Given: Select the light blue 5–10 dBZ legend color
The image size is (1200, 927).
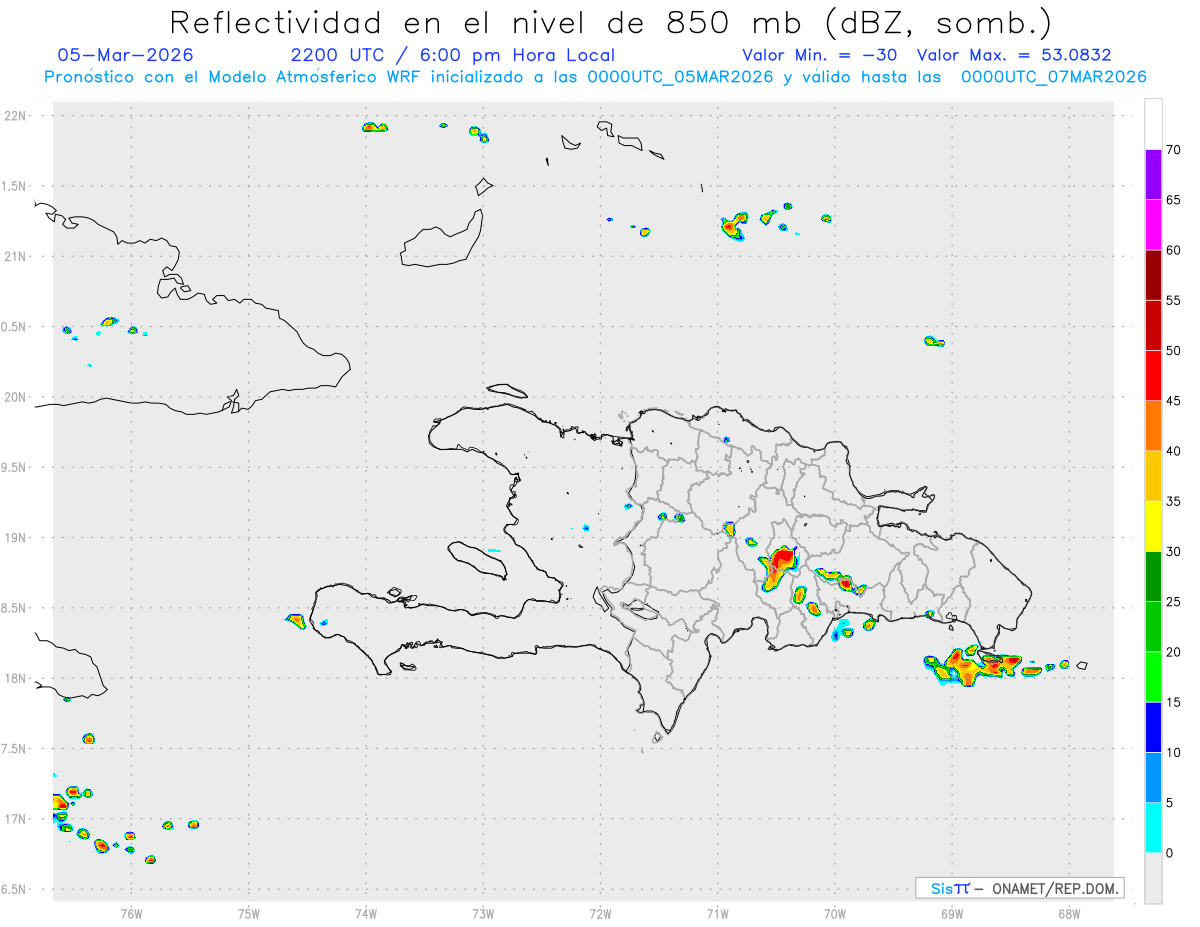Looking at the screenshot, I should pyautogui.click(x=1153, y=777).
